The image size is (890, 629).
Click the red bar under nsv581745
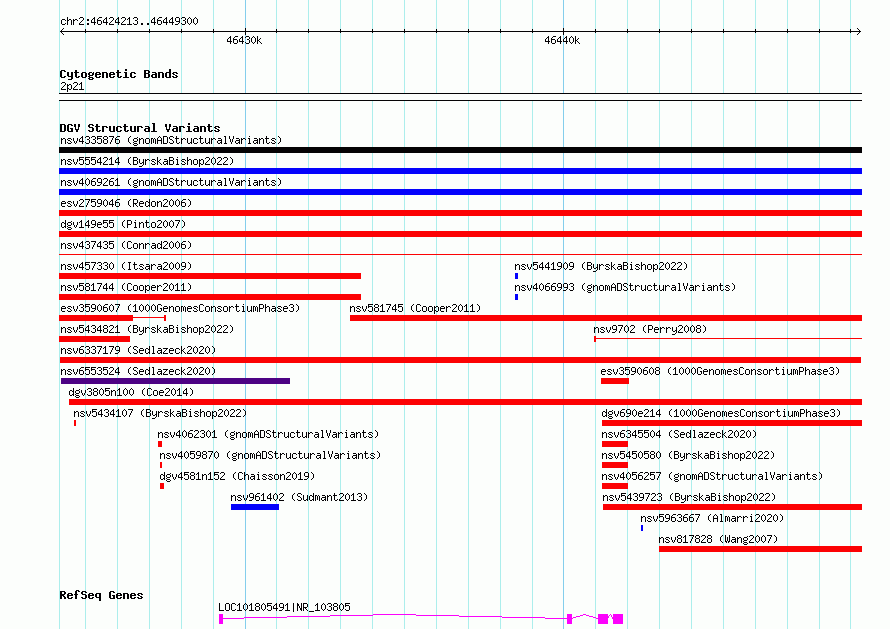click(x=606, y=318)
